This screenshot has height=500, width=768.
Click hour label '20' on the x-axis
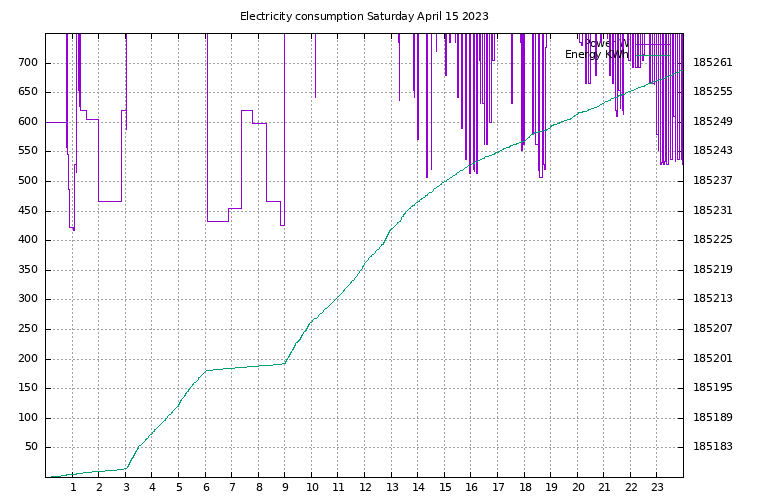pos(578,487)
